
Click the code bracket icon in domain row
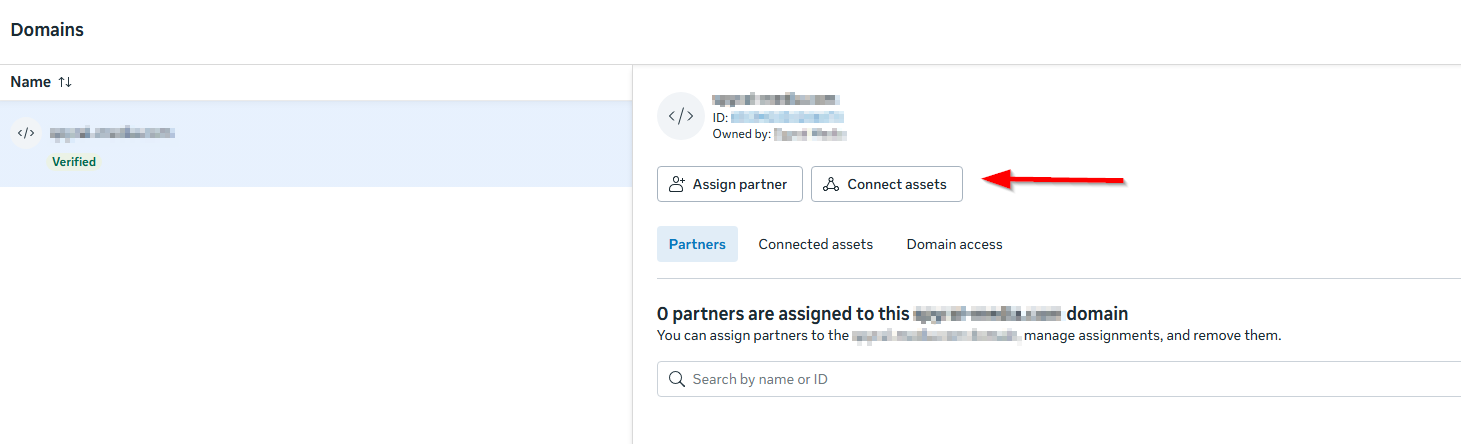pyautogui.click(x=26, y=133)
